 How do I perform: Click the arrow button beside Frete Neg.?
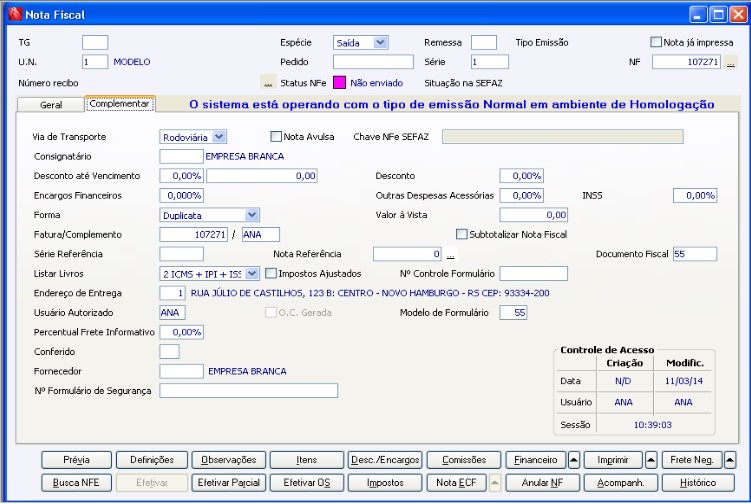click(x=730, y=460)
